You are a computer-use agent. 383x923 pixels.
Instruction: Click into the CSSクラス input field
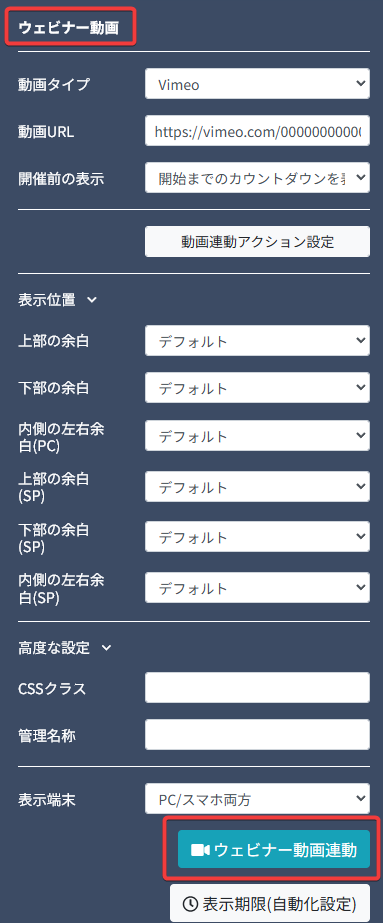[x=257, y=688]
